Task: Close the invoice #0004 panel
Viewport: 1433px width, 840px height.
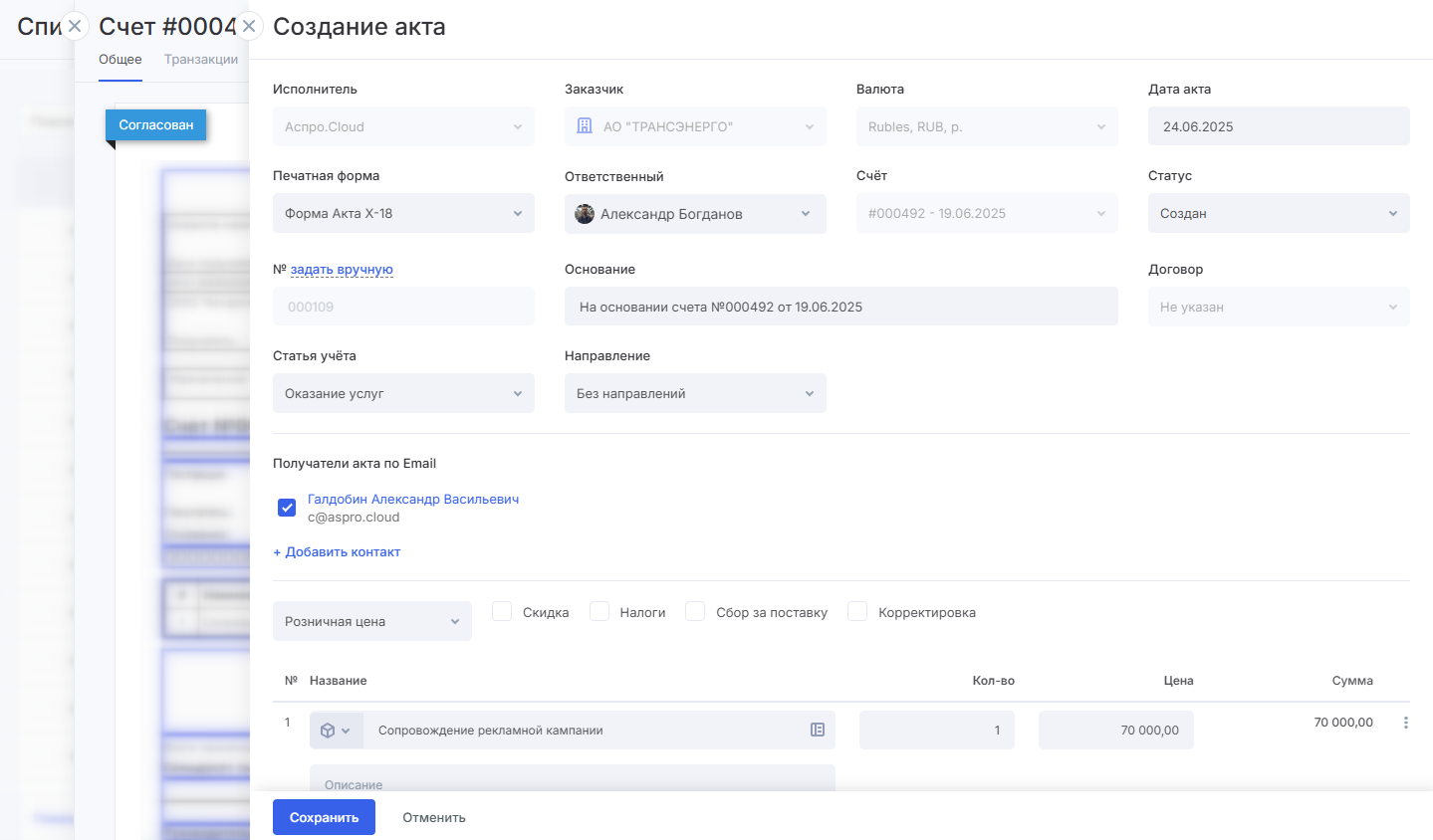Action: click(x=249, y=26)
